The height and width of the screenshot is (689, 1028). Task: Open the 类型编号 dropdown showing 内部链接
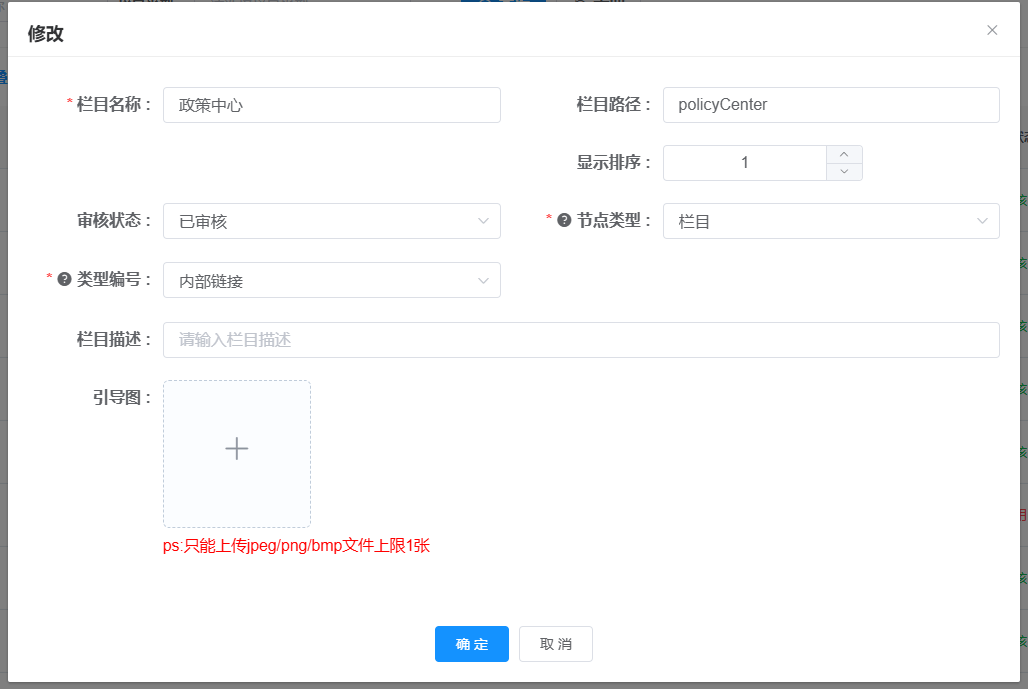click(x=330, y=280)
